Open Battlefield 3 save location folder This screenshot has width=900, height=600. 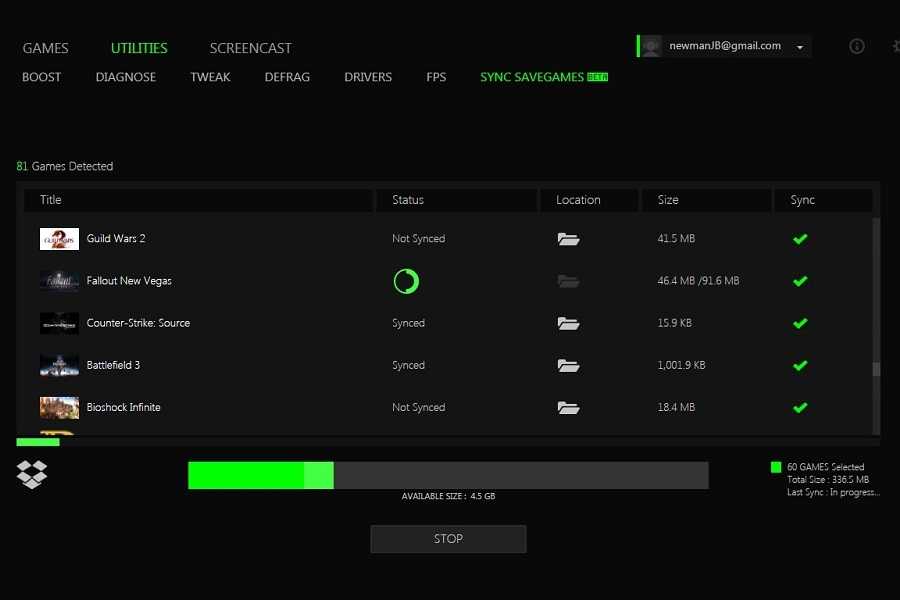coord(568,365)
